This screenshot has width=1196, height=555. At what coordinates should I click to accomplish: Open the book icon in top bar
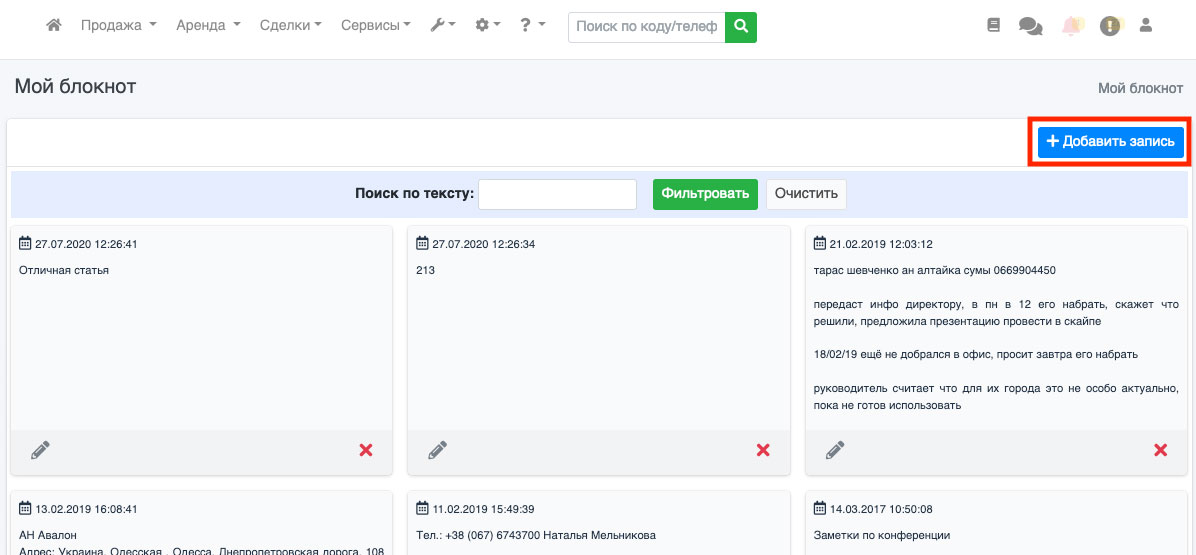pos(993,27)
